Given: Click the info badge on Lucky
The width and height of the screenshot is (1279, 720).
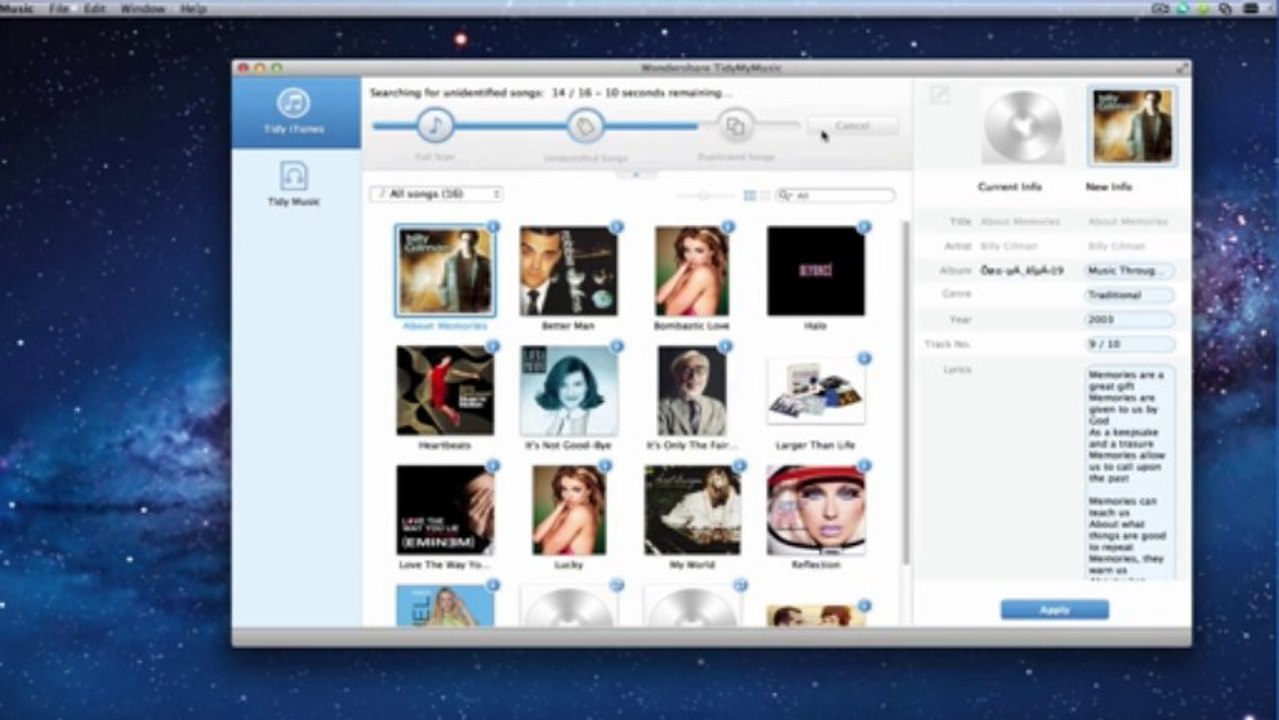Looking at the screenshot, I should pos(604,466).
